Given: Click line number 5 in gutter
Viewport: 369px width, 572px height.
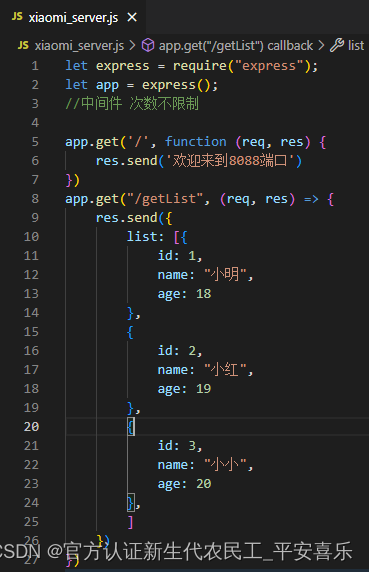Looking at the screenshot, I should (35, 142).
